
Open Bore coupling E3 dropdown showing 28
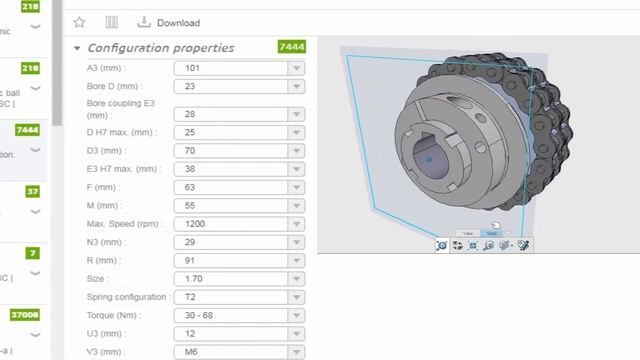[x=239, y=114]
